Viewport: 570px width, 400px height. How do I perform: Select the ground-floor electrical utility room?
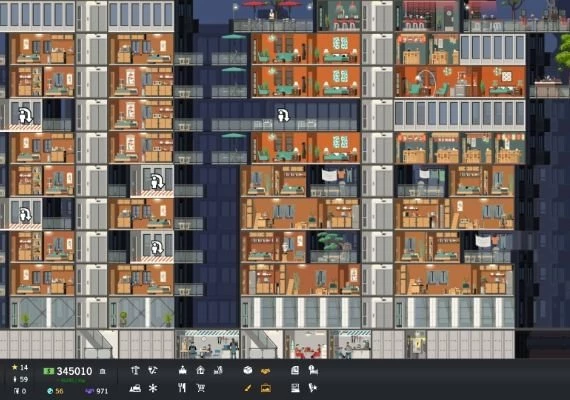click(x=416, y=344)
